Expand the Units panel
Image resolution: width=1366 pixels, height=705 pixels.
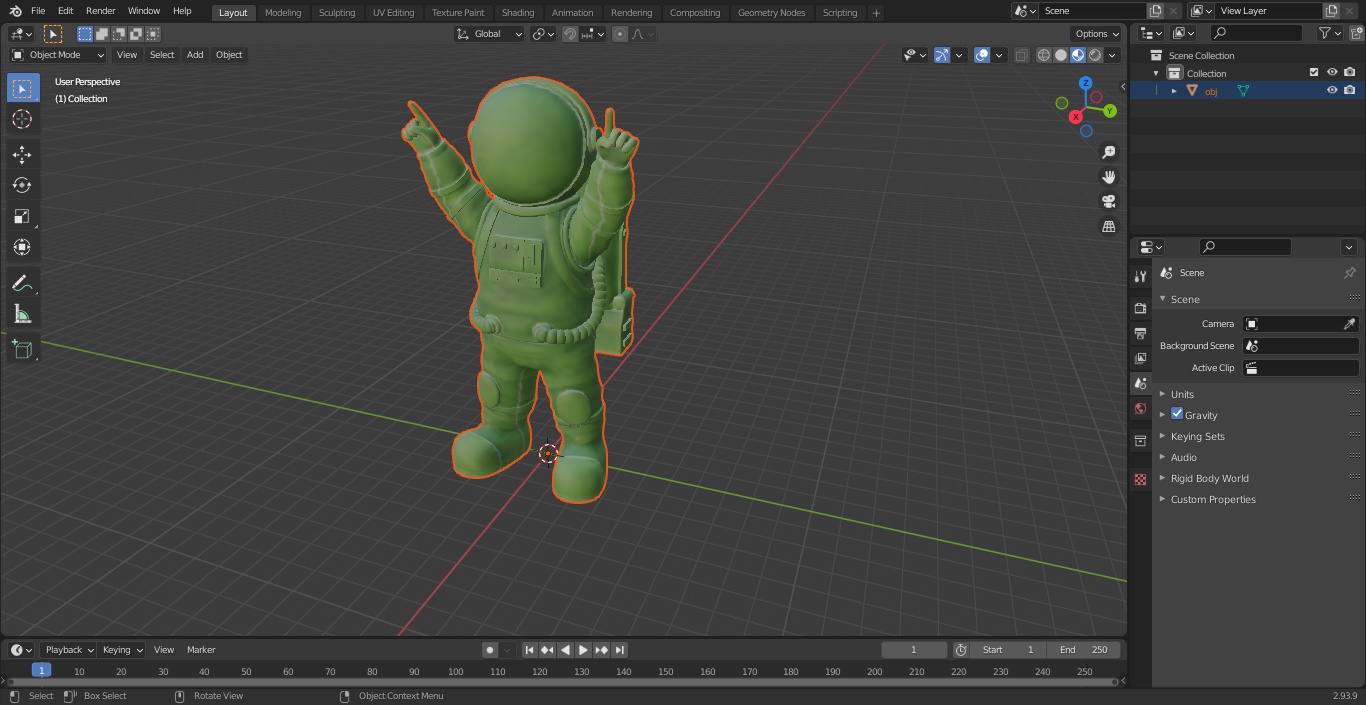(x=1182, y=394)
